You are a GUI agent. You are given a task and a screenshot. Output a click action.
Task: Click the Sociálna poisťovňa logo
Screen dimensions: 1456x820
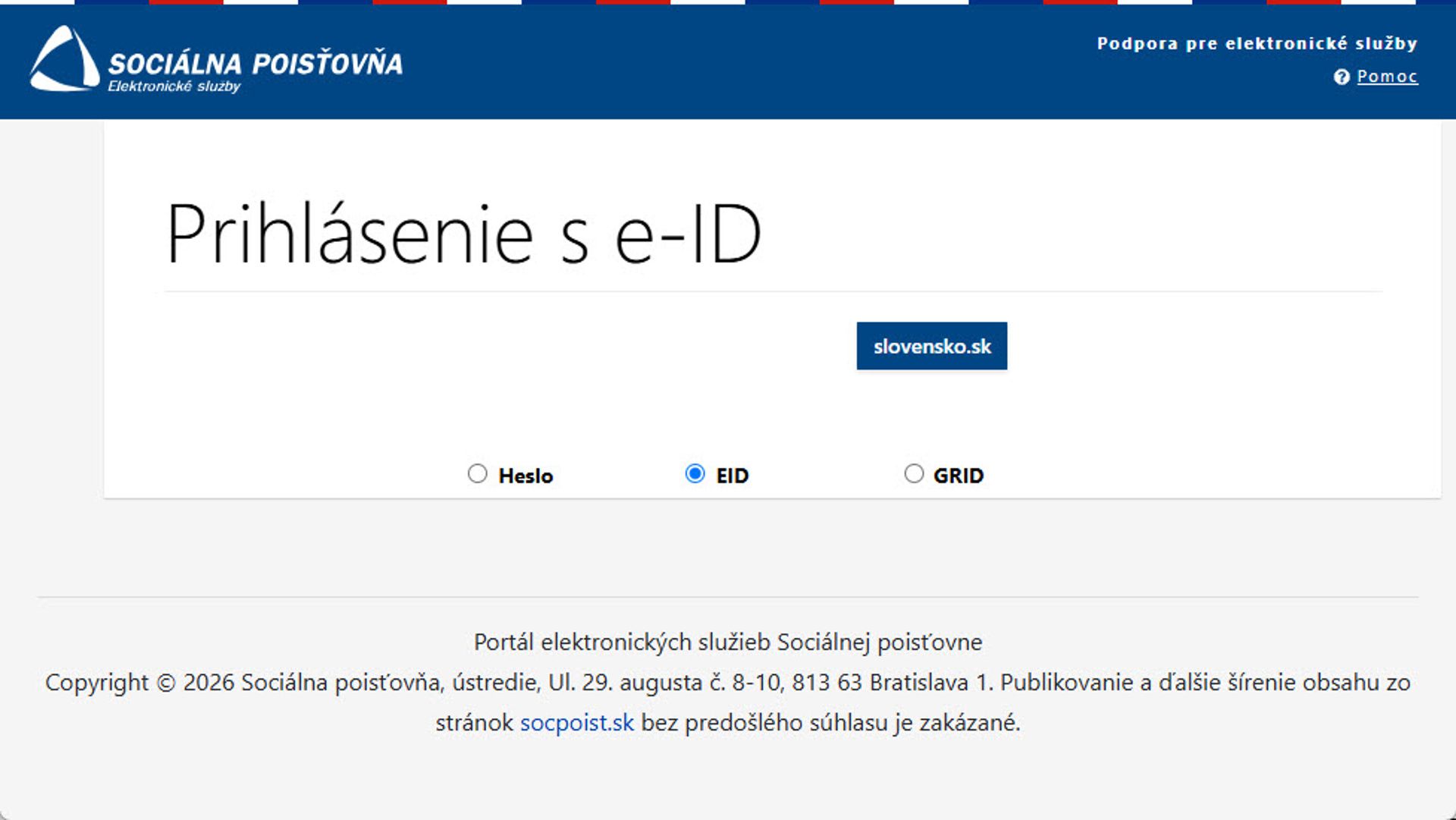[x=216, y=59]
